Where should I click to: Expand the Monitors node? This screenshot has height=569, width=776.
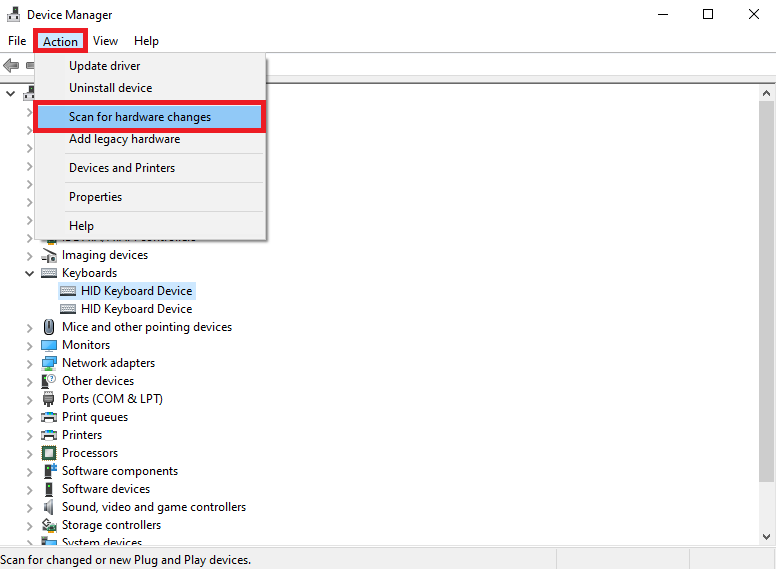click(30, 346)
